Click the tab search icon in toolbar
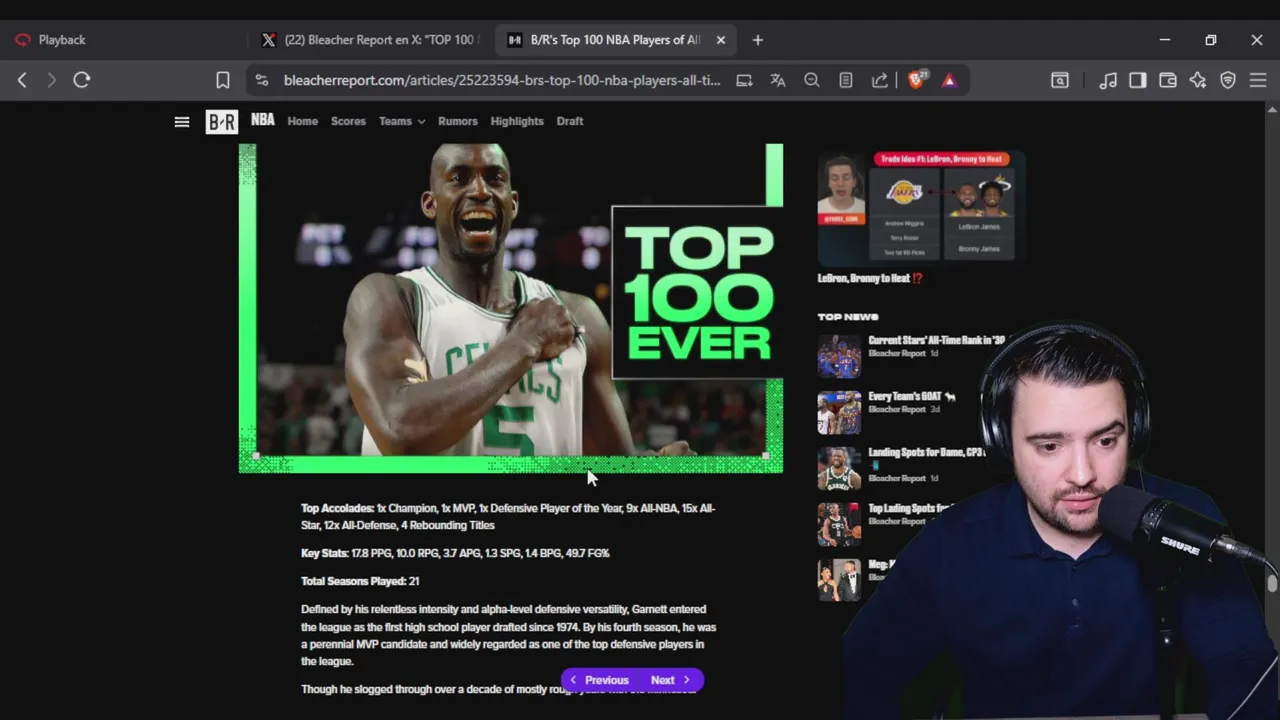Image resolution: width=1280 pixels, height=720 pixels. pos(1060,80)
